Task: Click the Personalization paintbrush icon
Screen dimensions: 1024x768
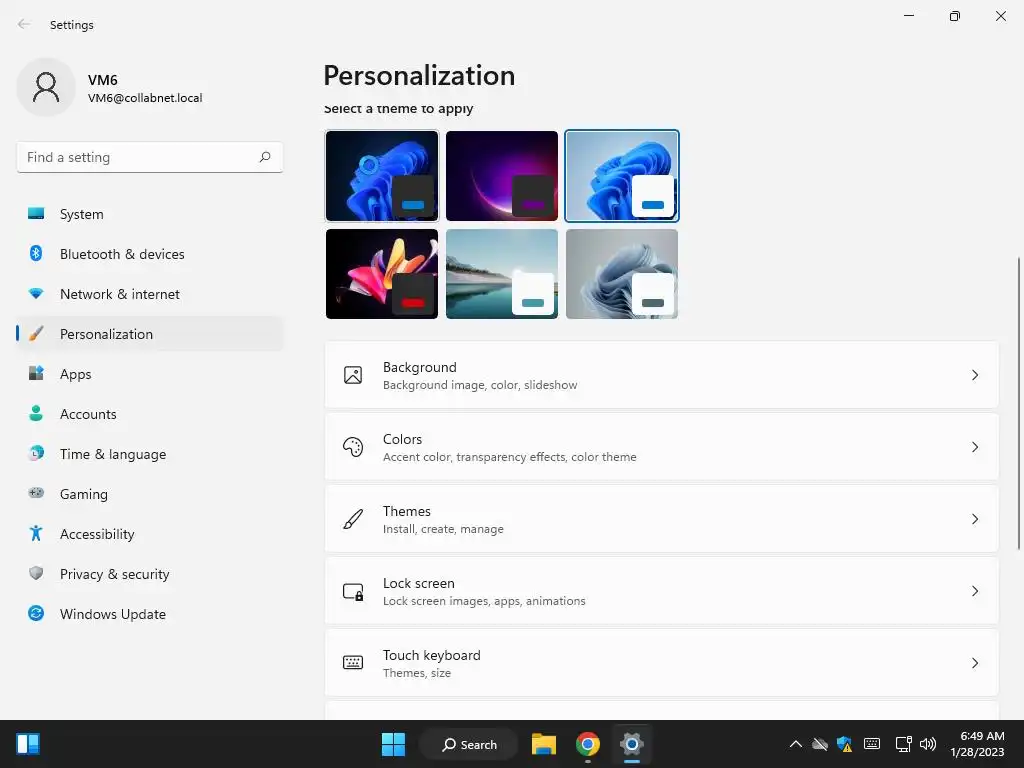Action: [36, 334]
